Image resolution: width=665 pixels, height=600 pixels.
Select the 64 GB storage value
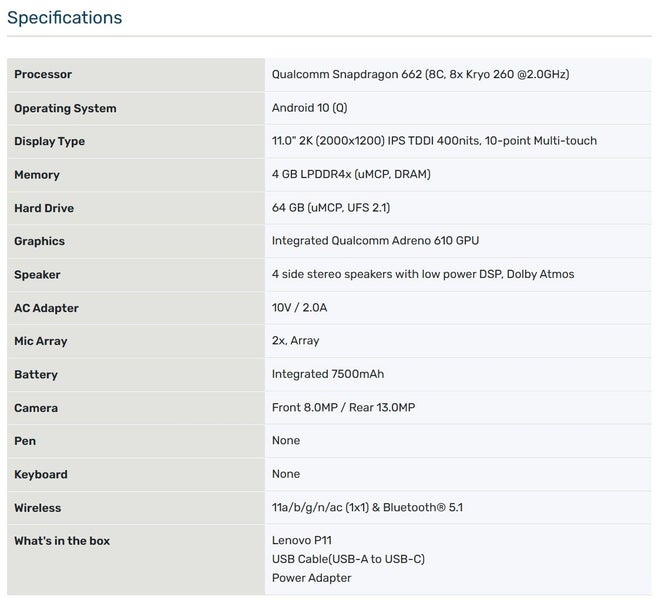[x=331, y=208]
